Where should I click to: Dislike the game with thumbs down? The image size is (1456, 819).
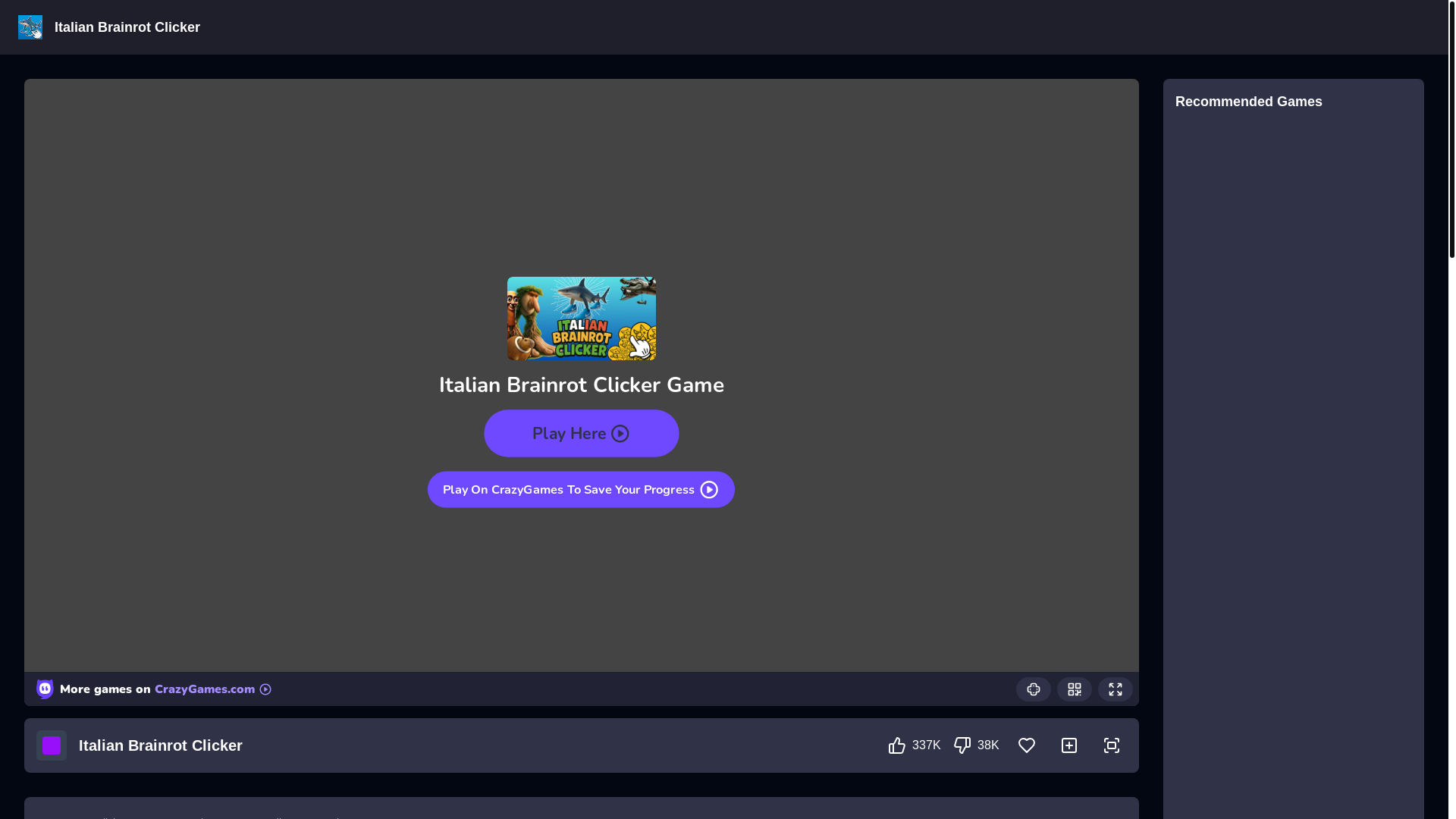click(x=962, y=745)
